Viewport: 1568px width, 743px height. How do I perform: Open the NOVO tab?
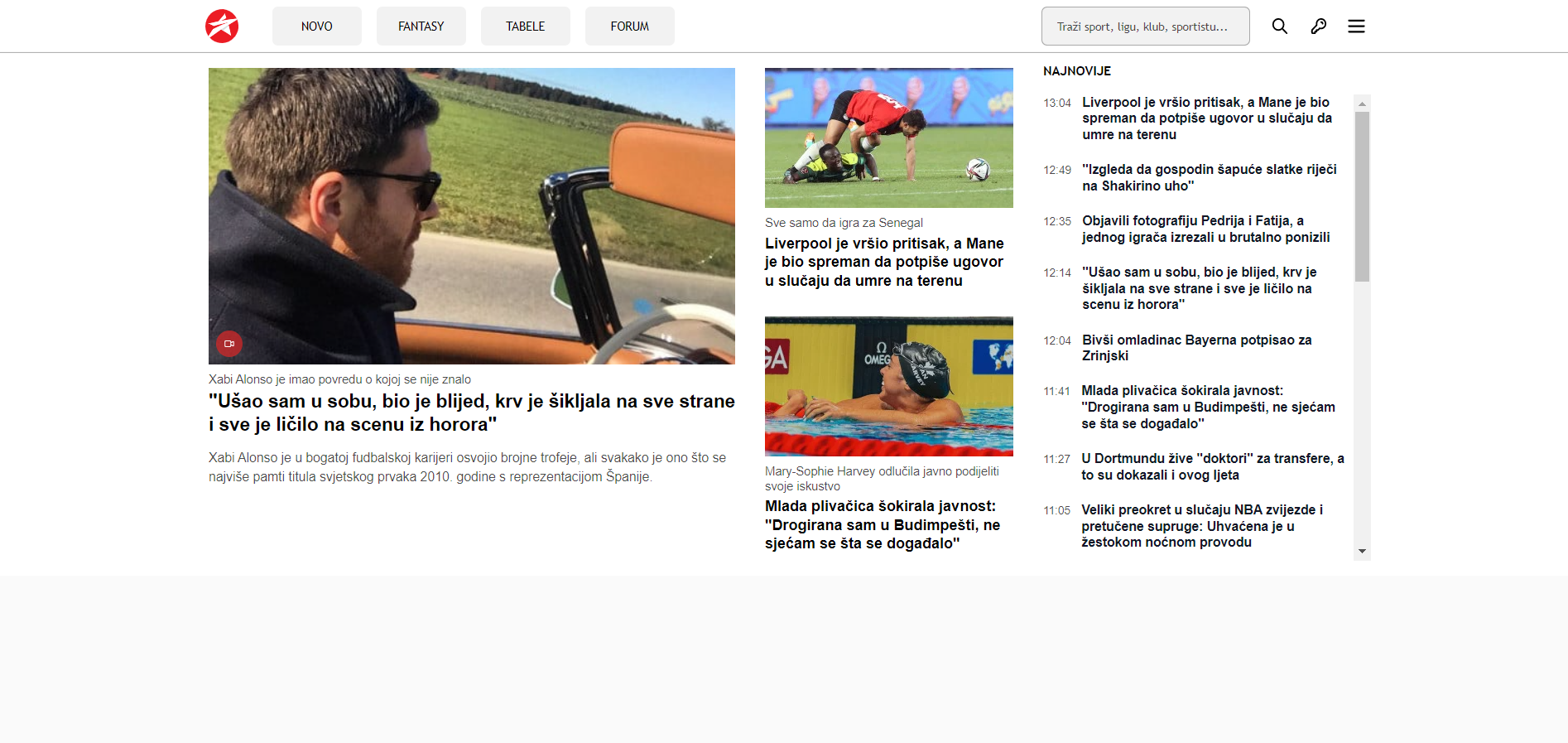(317, 26)
